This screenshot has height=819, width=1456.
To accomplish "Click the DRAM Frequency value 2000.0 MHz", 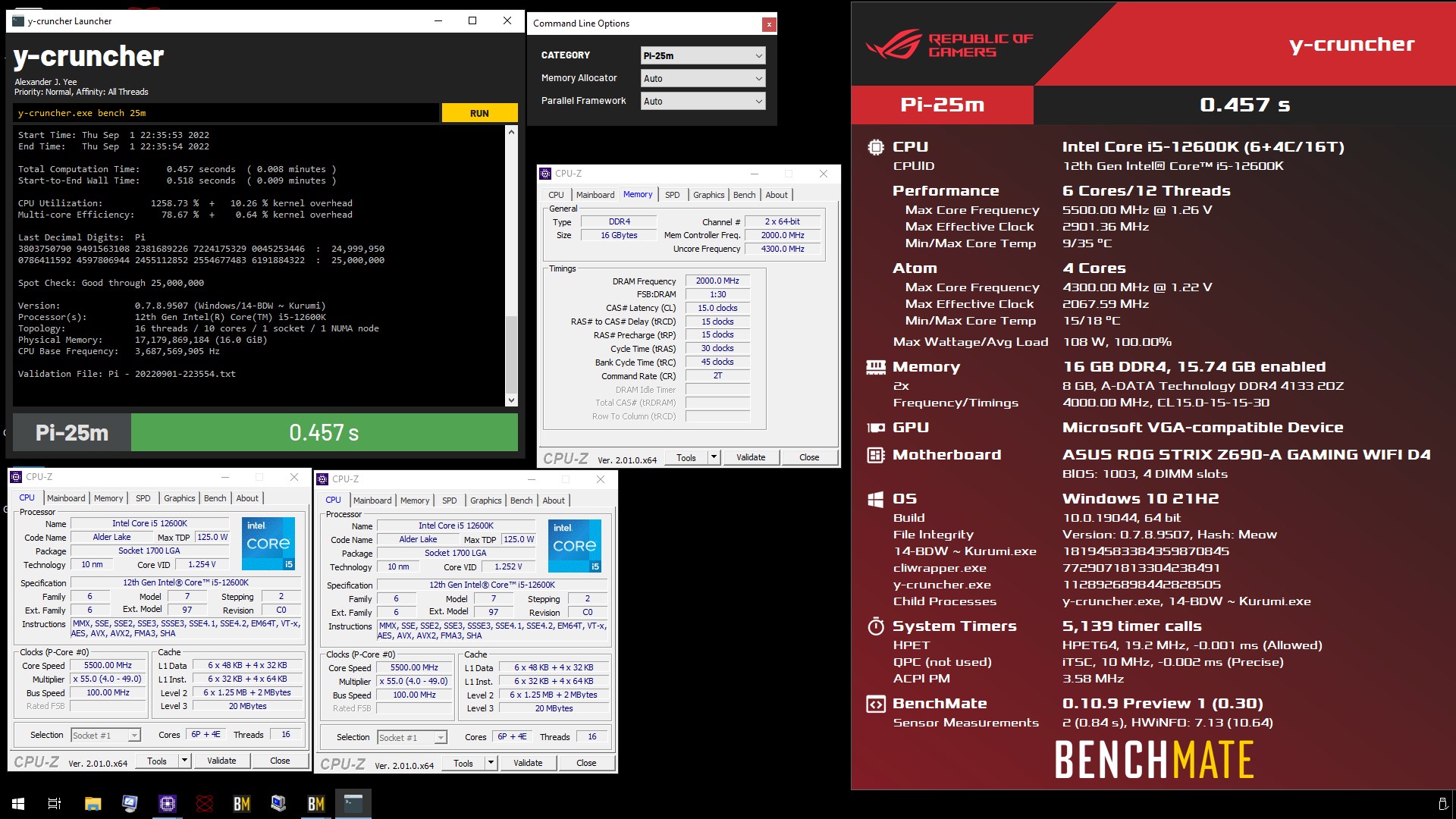I will point(717,281).
